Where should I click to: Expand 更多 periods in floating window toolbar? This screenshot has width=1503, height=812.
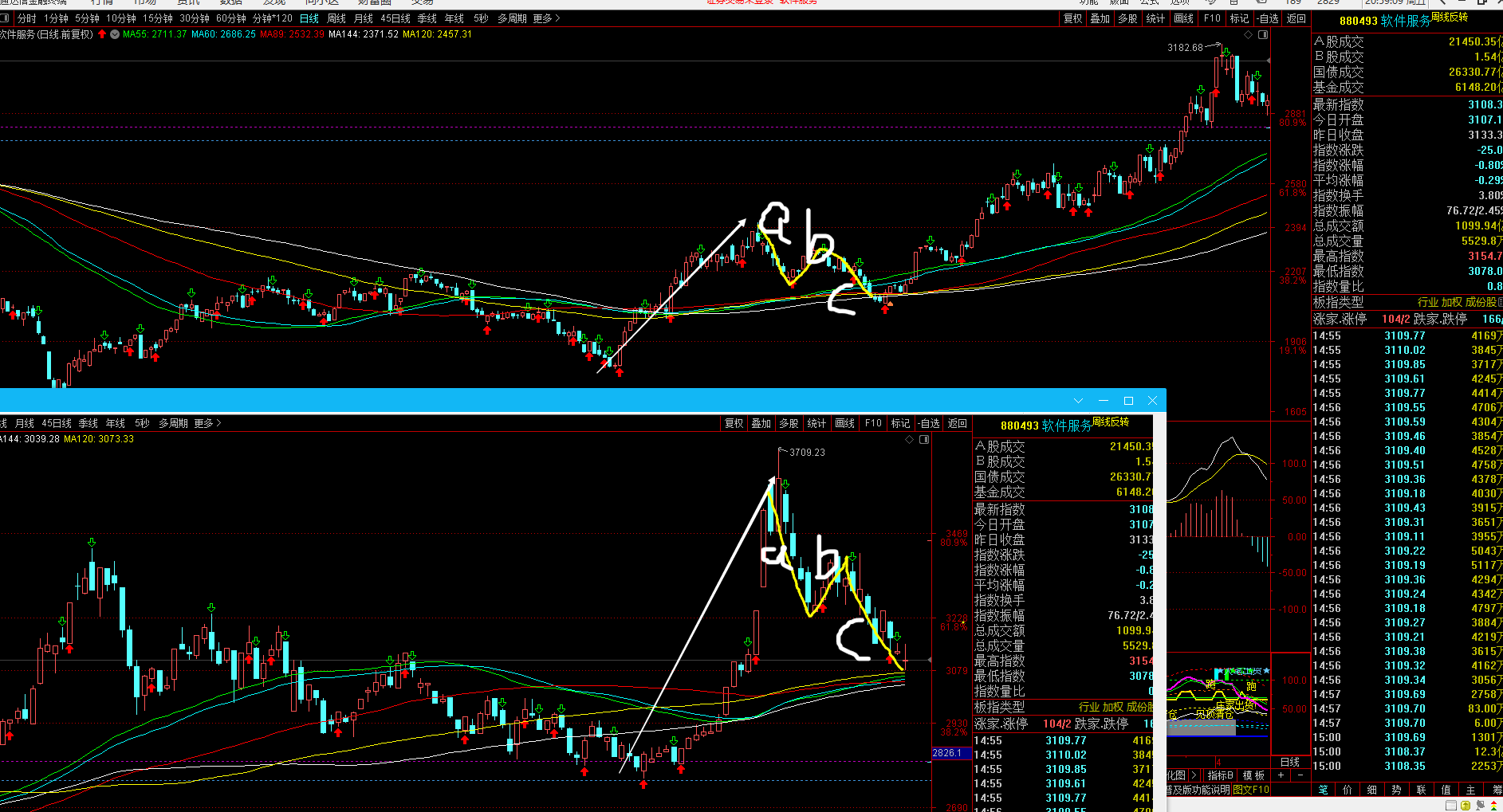pyautogui.click(x=207, y=423)
